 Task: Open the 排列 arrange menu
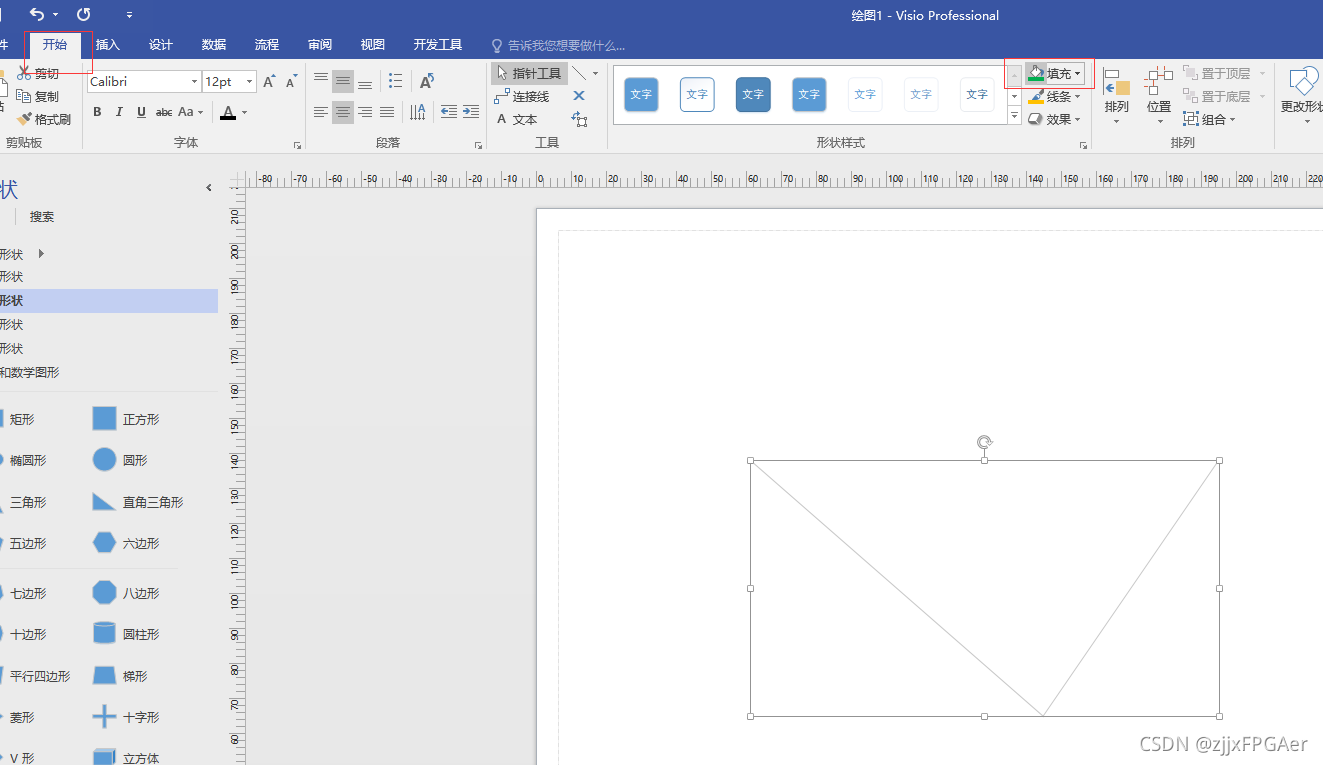(x=1116, y=97)
